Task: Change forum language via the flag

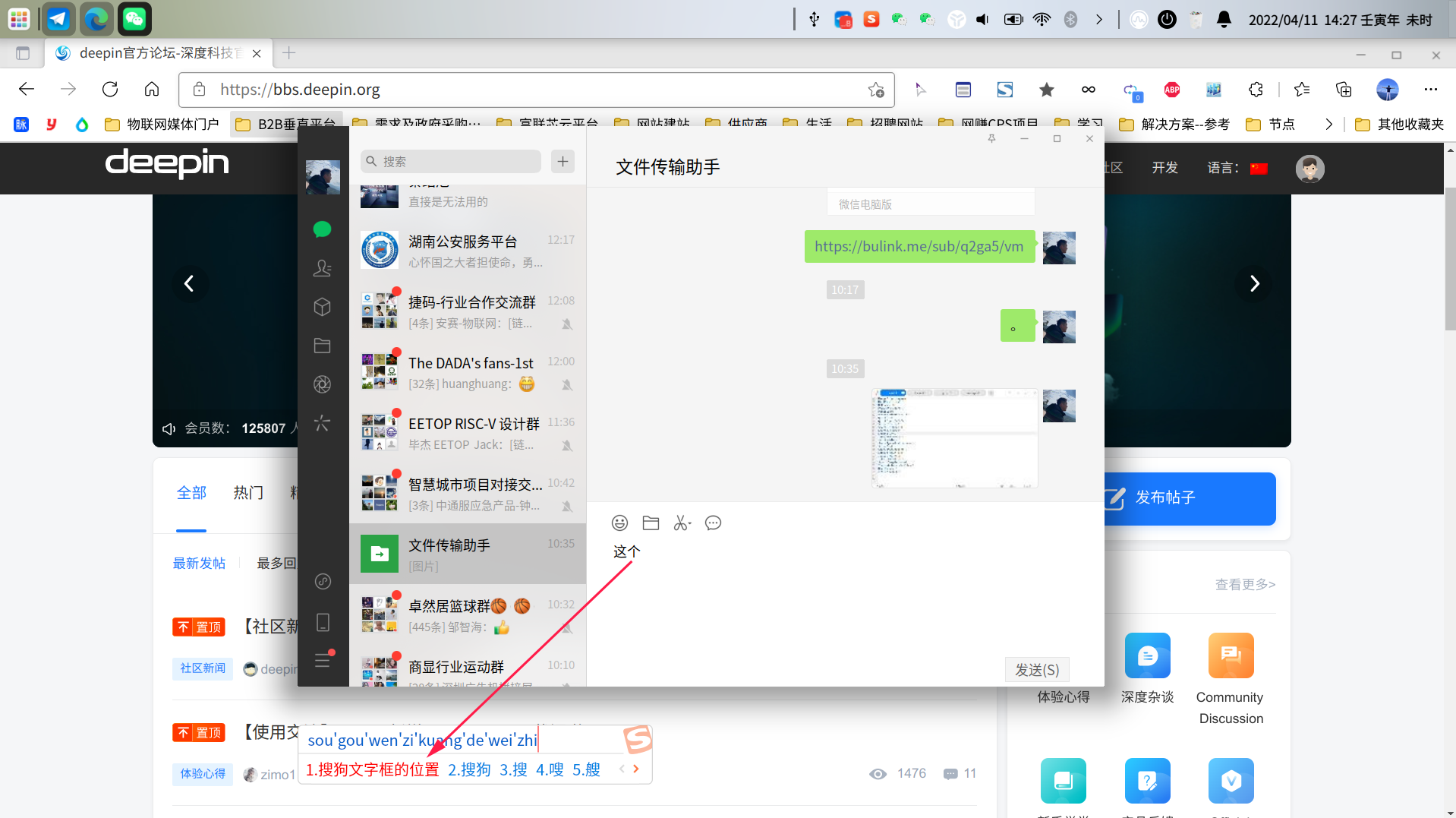Action: point(1259,169)
